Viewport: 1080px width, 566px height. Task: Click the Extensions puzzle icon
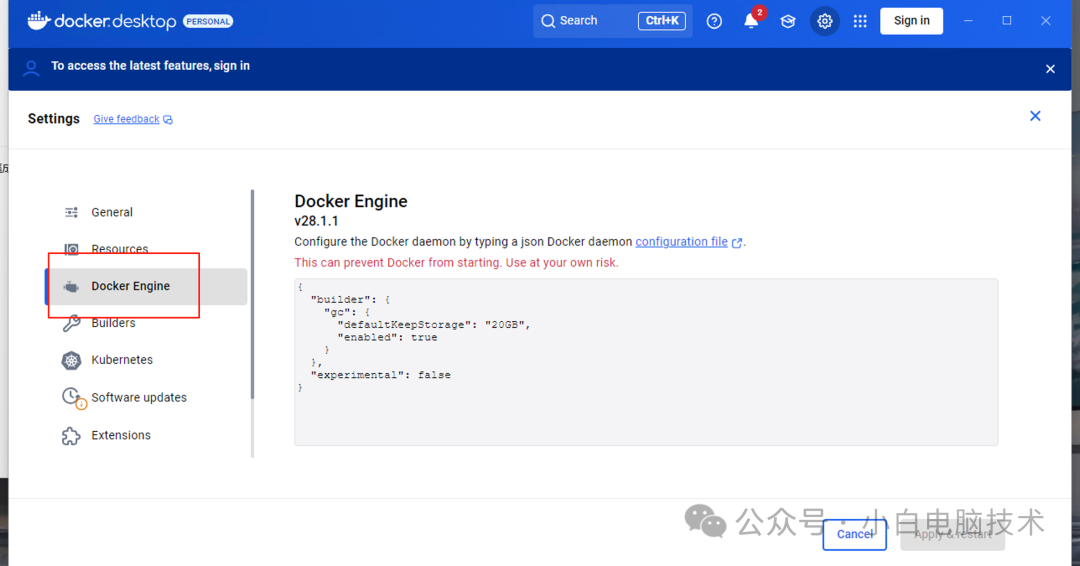coord(71,436)
